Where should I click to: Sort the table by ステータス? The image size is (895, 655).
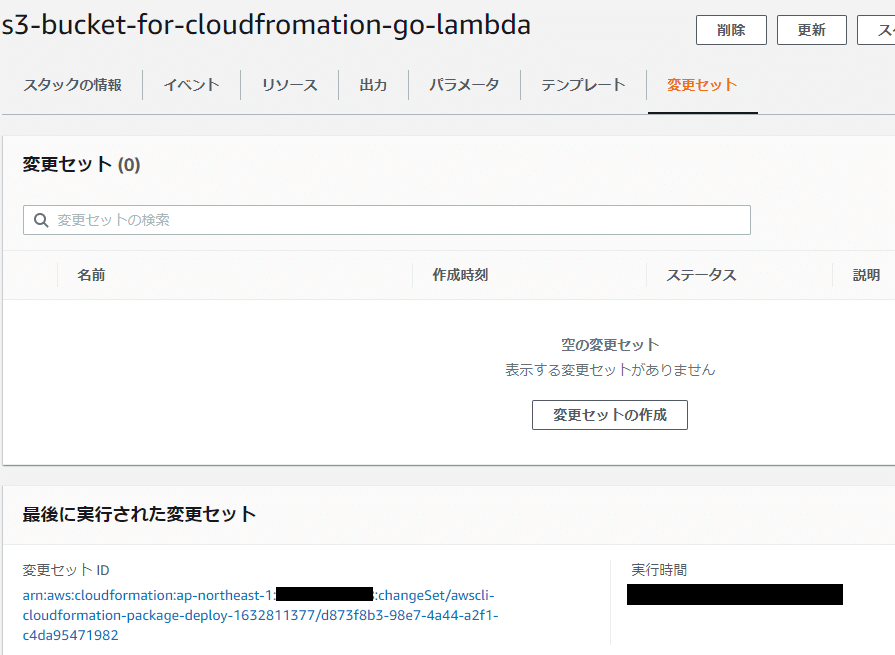pyautogui.click(x=701, y=274)
